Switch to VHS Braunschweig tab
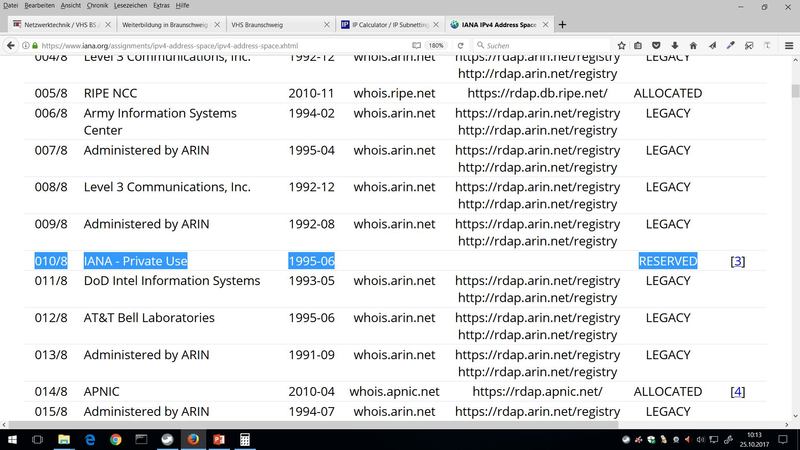This screenshot has height=450, width=800. pos(280,24)
